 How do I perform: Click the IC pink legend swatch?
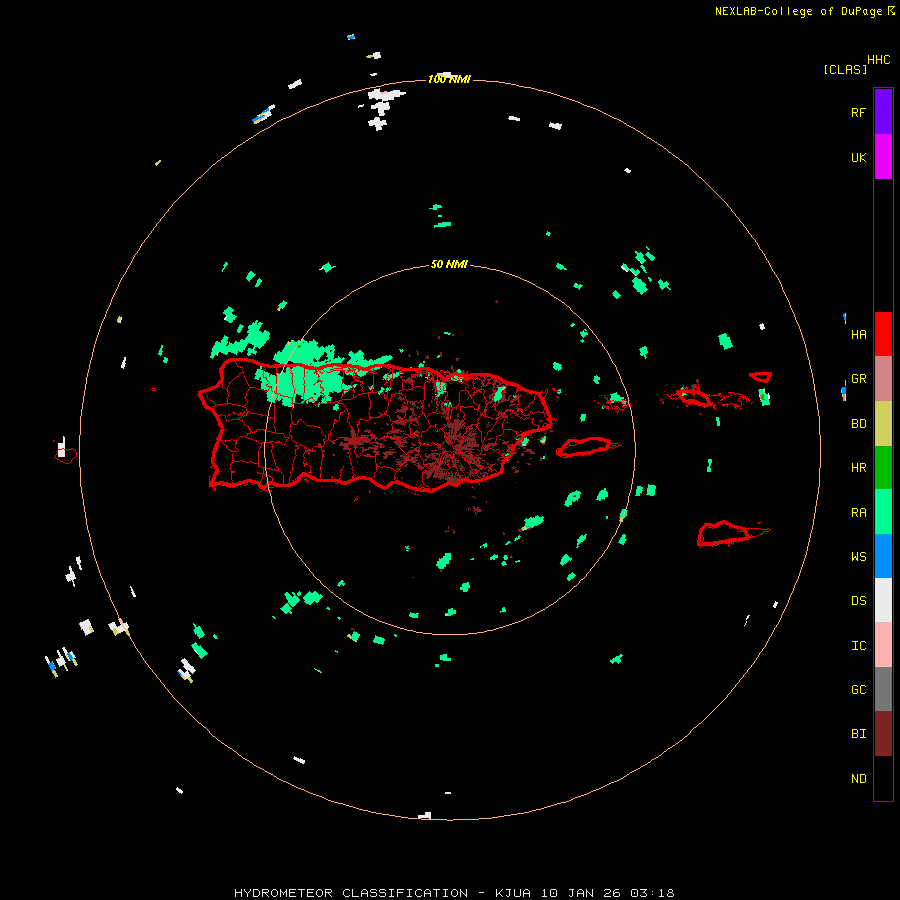click(883, 645)
